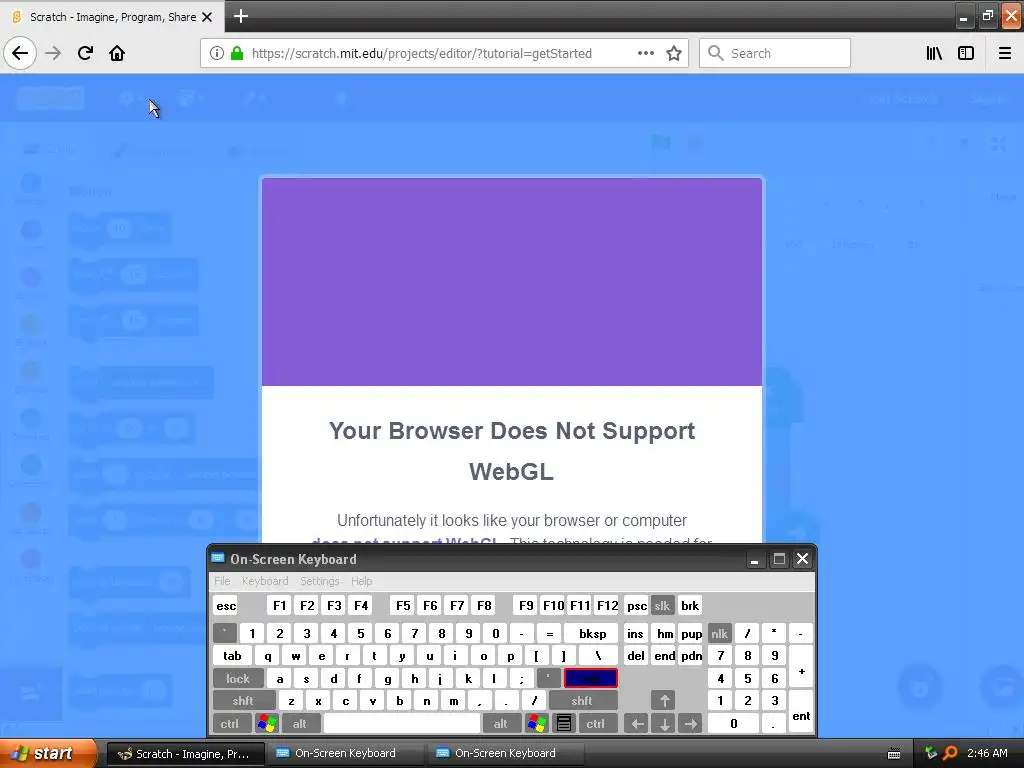Click the right Windows logo key
The image size is (1024, 768).
(537, 724)
